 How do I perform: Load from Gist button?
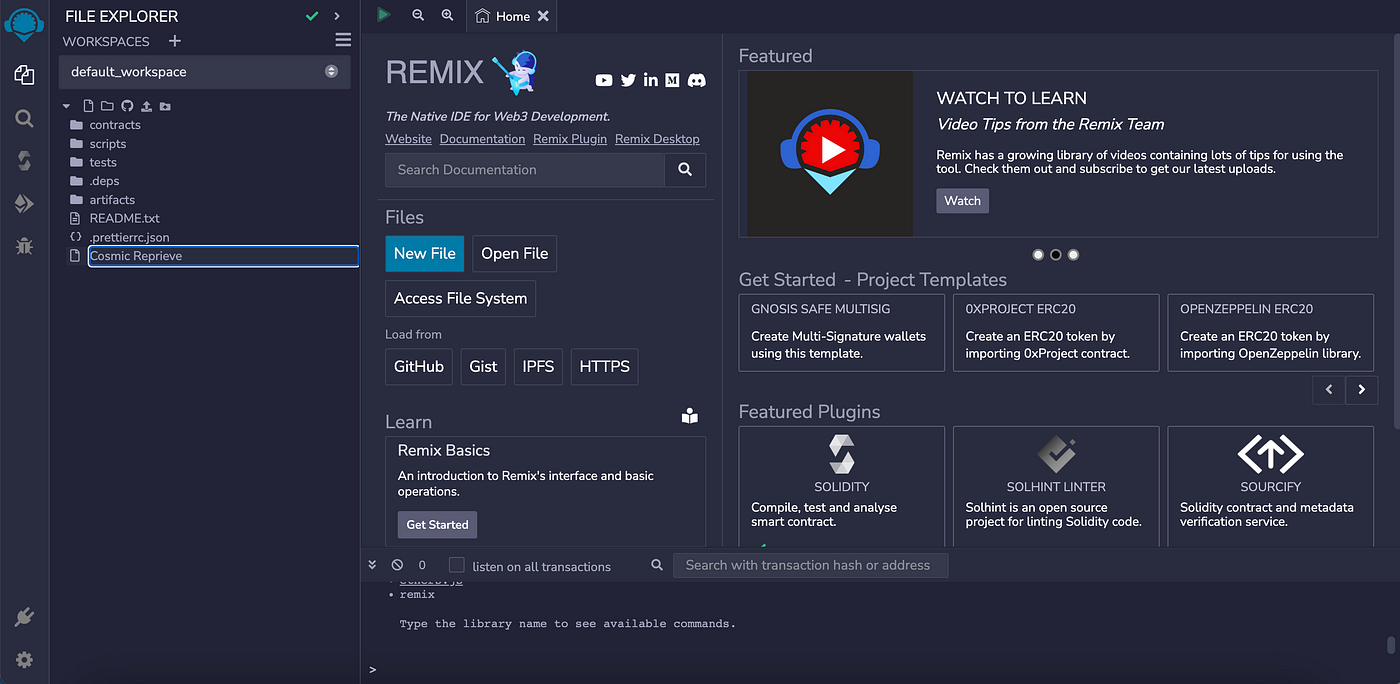(x=484, y=367)
